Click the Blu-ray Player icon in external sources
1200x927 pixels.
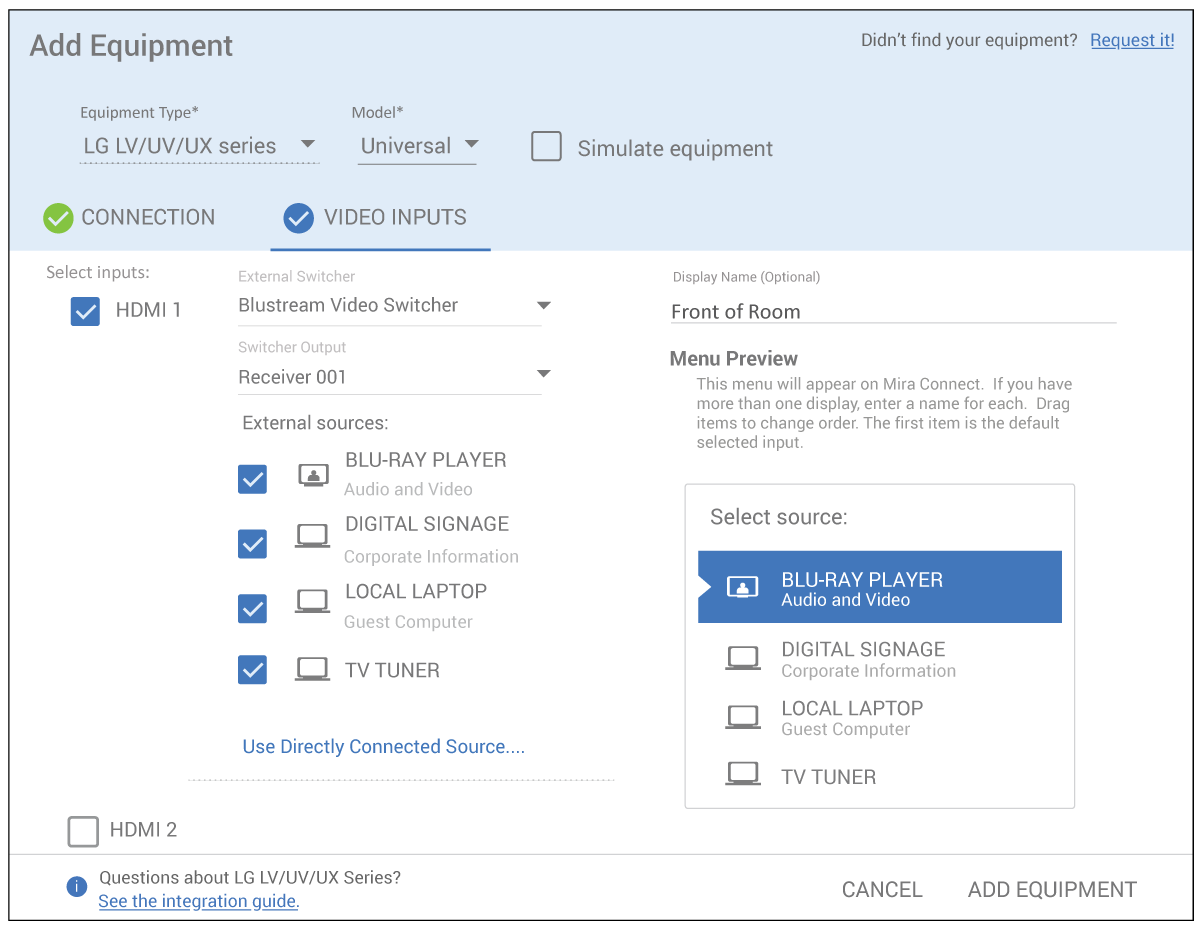coord(313,476)
